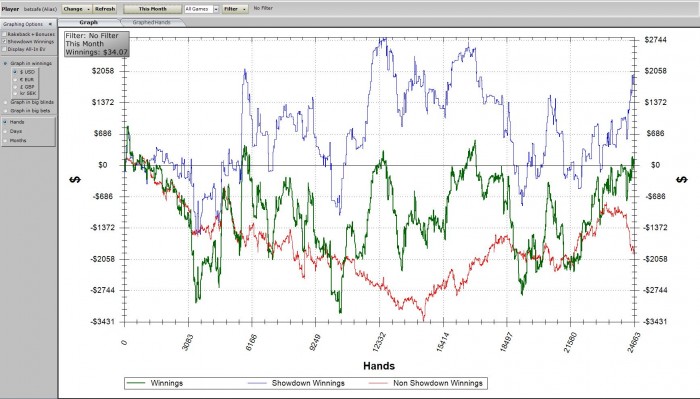Select £ GBP currency radio
Screen dimensions: 700x399
coord(15,87)
